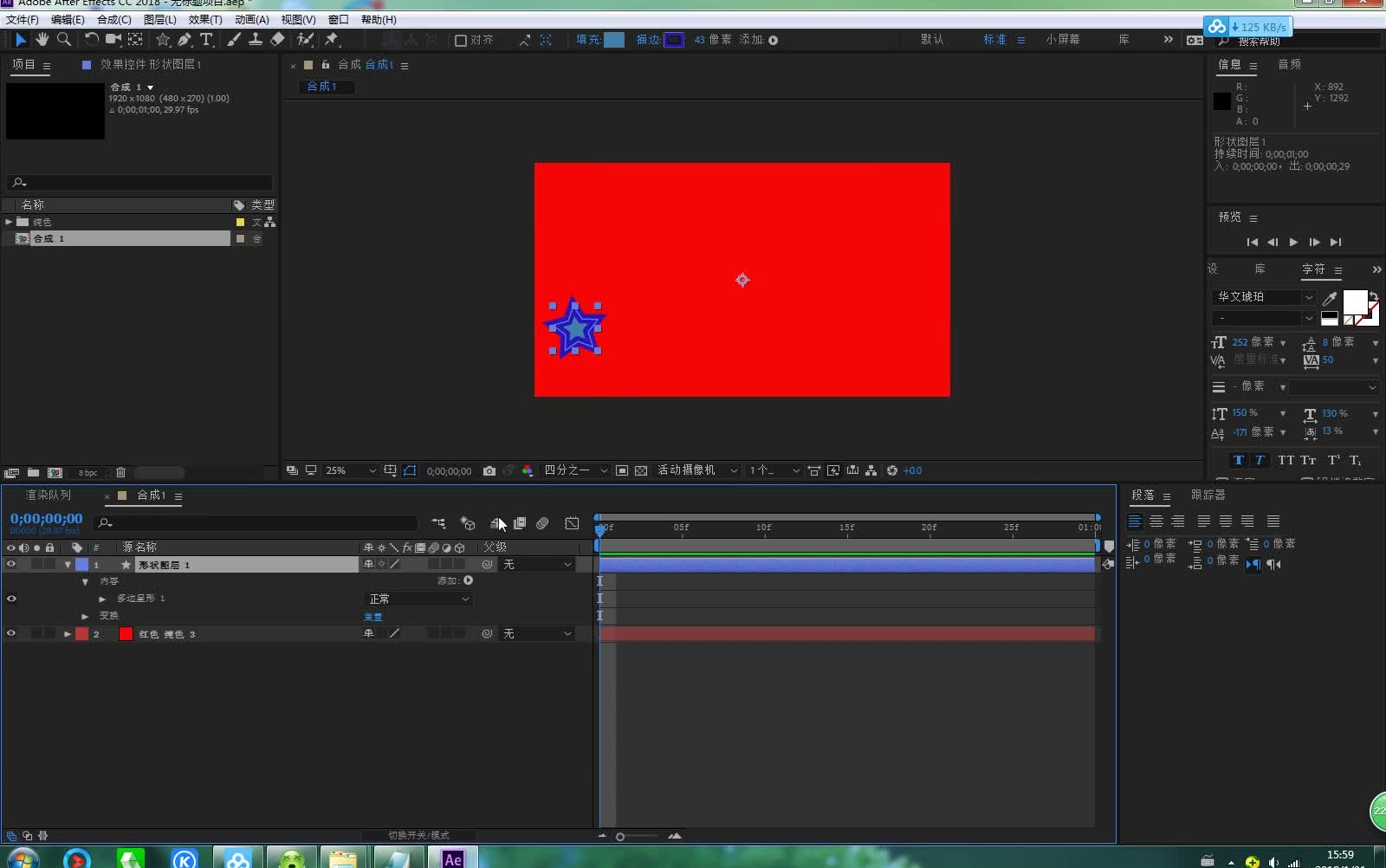
Task: Open show channel RGB icon
Action: [x=528, y=470]
